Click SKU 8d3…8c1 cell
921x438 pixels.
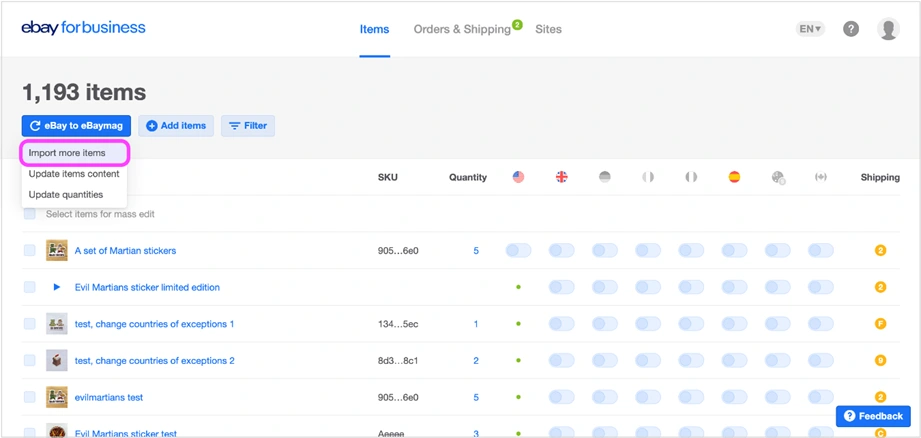pyautogui.click(x=398, y=360)
